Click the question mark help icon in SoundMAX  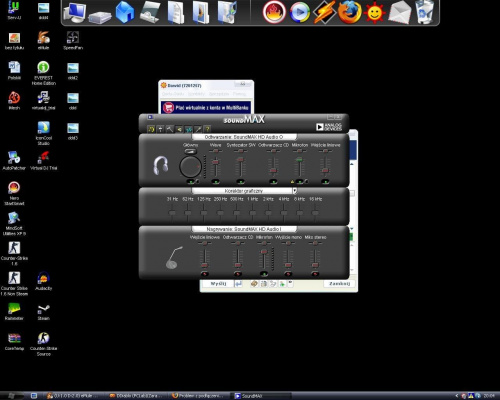207,129
